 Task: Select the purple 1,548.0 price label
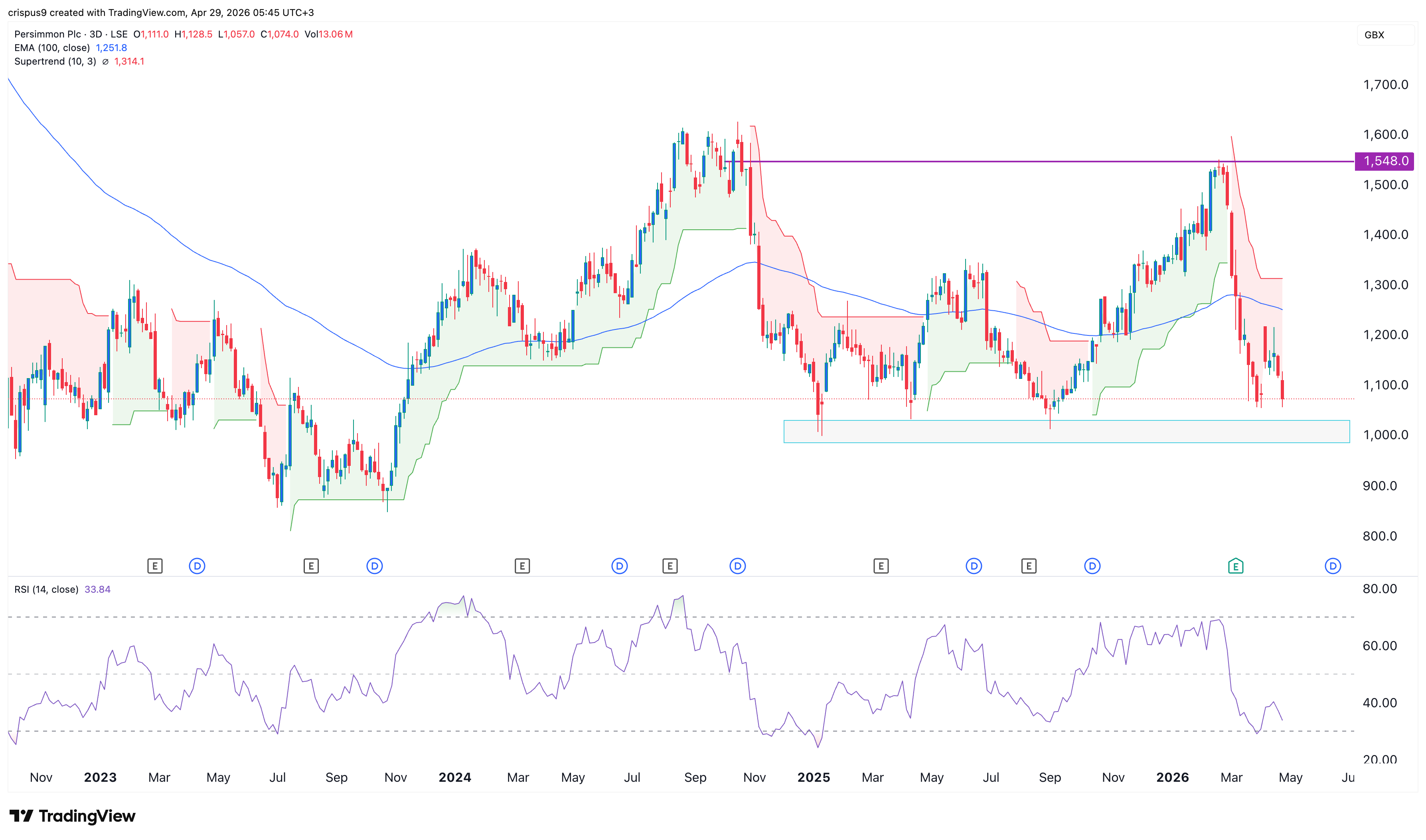click(x=1385, y=161)
